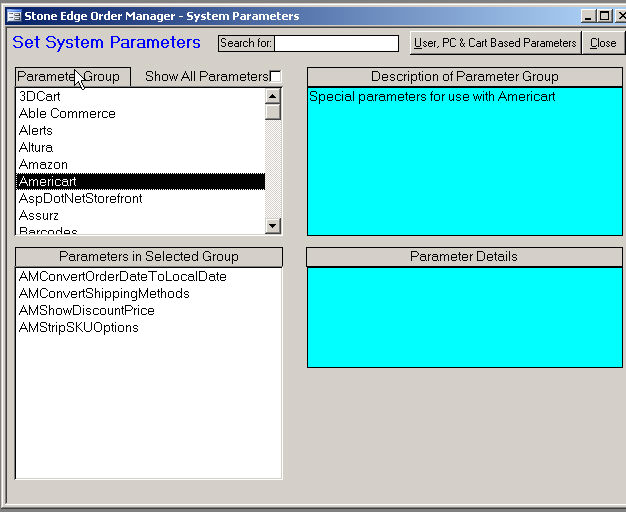
Task: Click the Search for input field
Action: tap(336, 43)
